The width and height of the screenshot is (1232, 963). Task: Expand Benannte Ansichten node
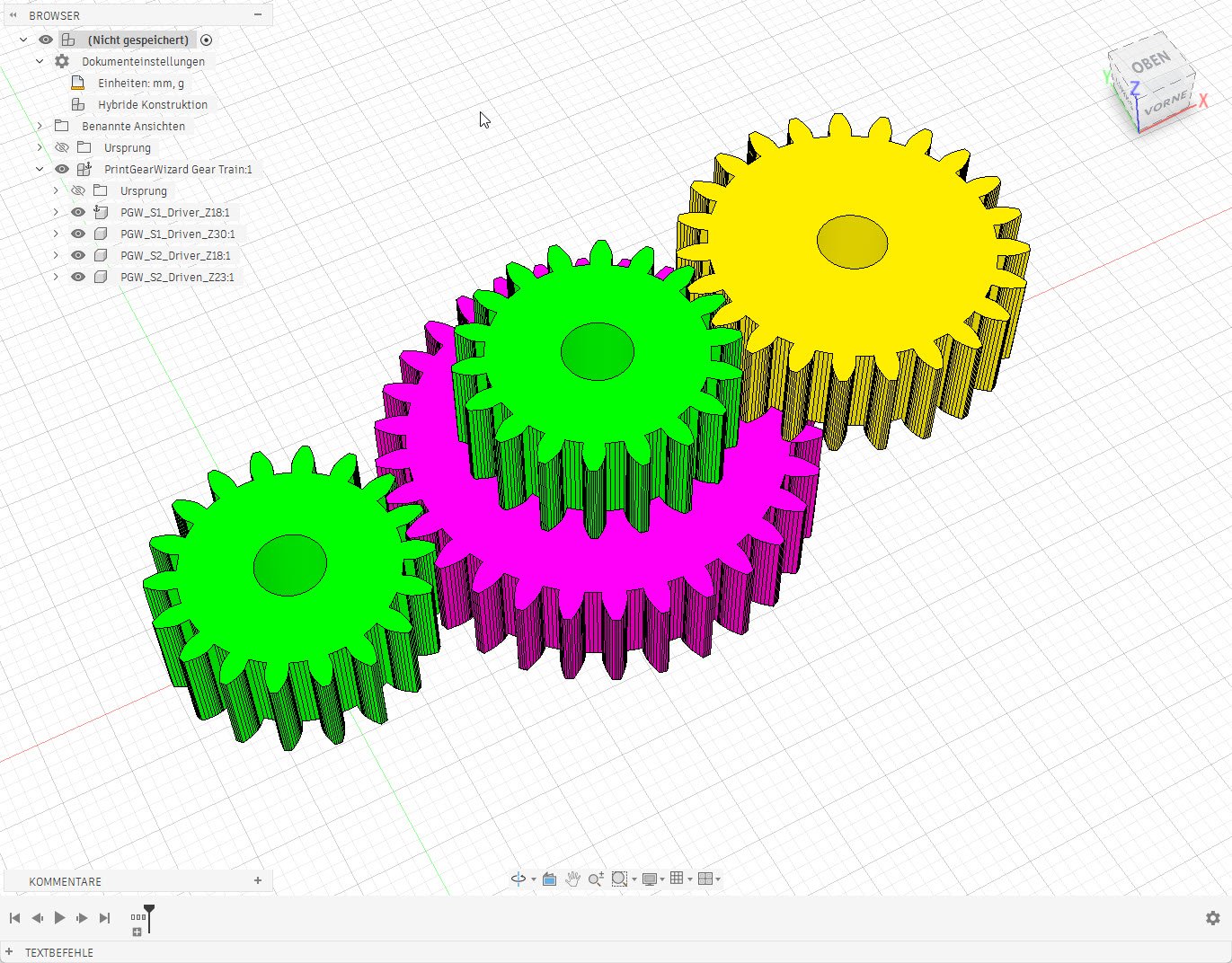(40, 126)
